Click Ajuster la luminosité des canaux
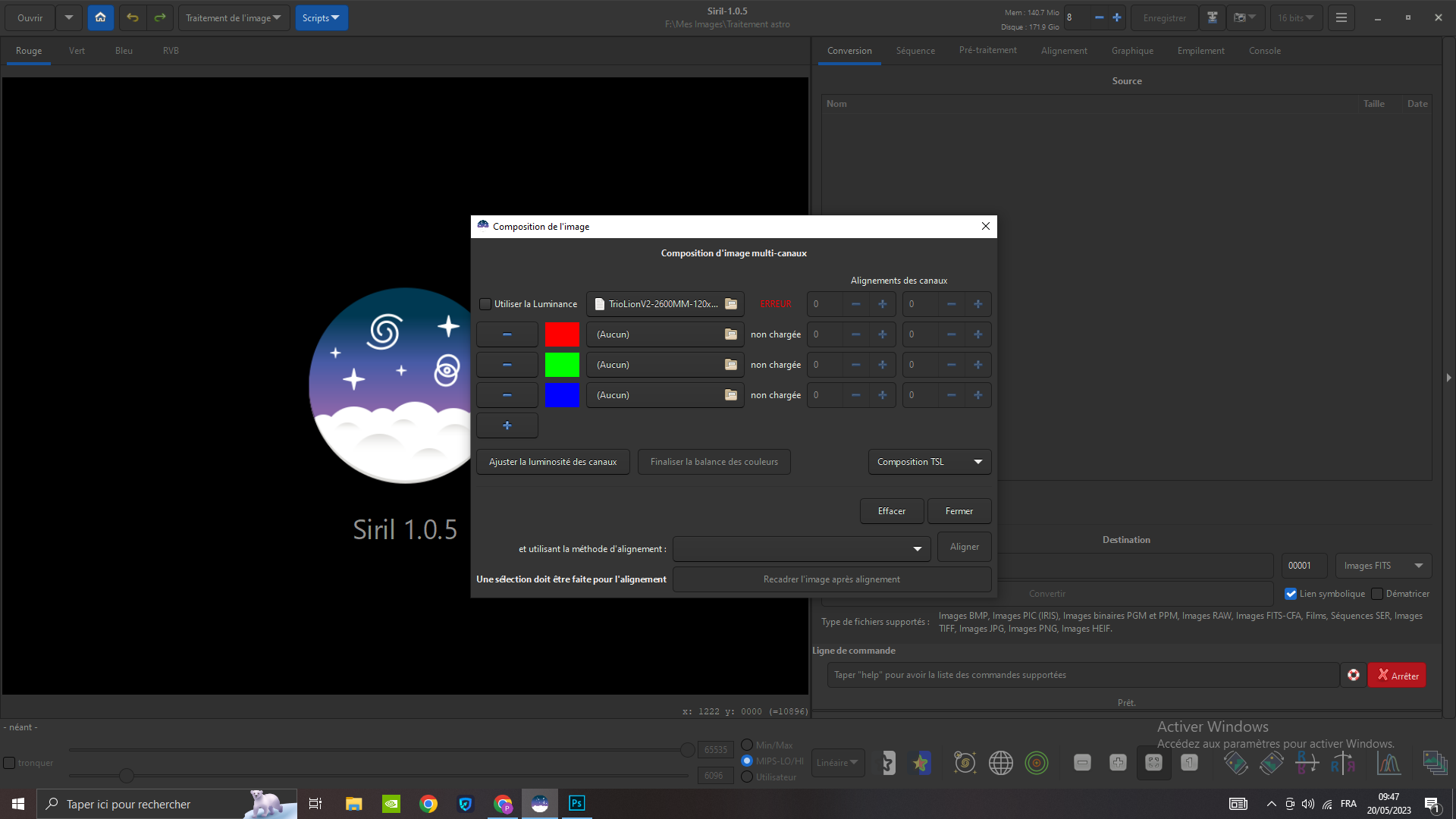Image resolution: width=1456 pixels, height=819 pixels. [x=552, y=462]
